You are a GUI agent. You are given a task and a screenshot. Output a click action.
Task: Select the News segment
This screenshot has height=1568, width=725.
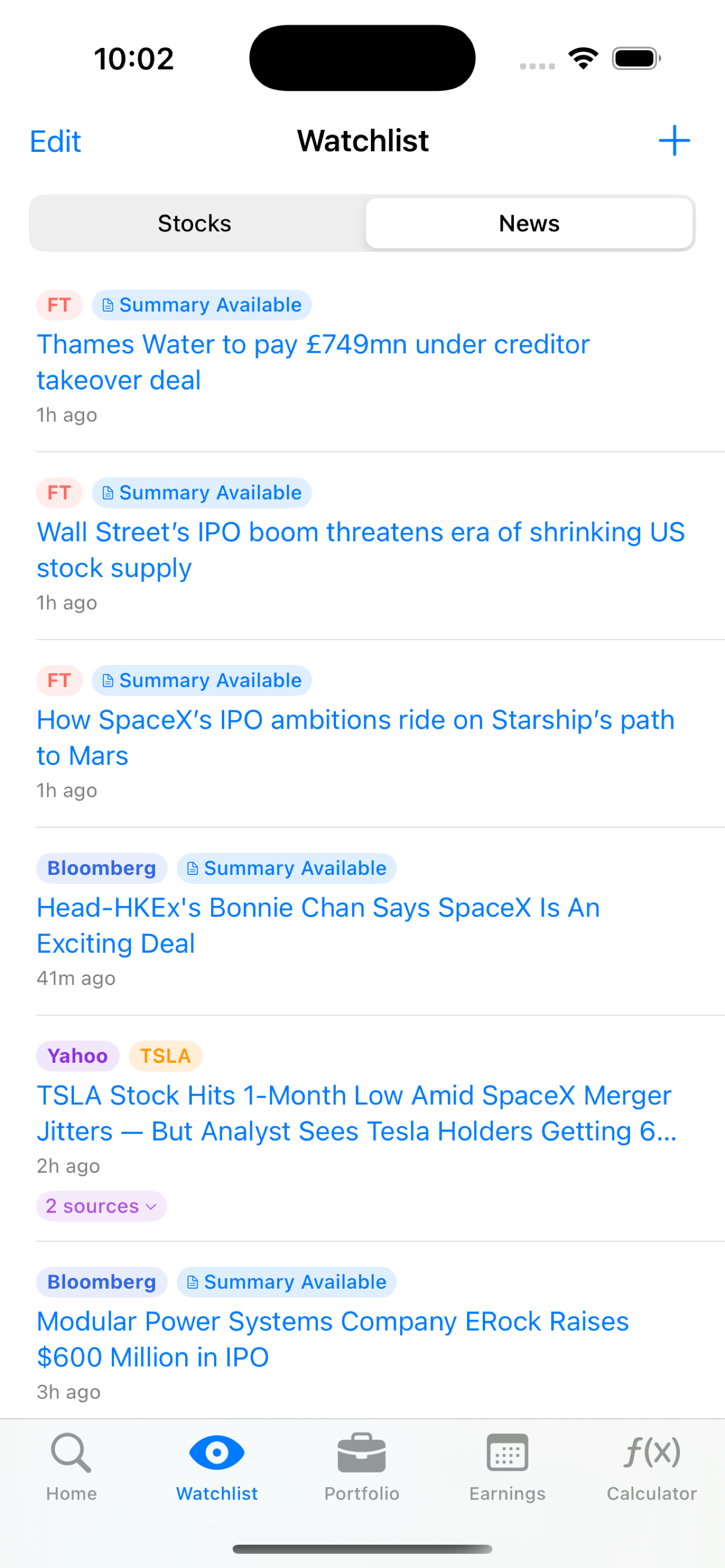tap(529, 224)
